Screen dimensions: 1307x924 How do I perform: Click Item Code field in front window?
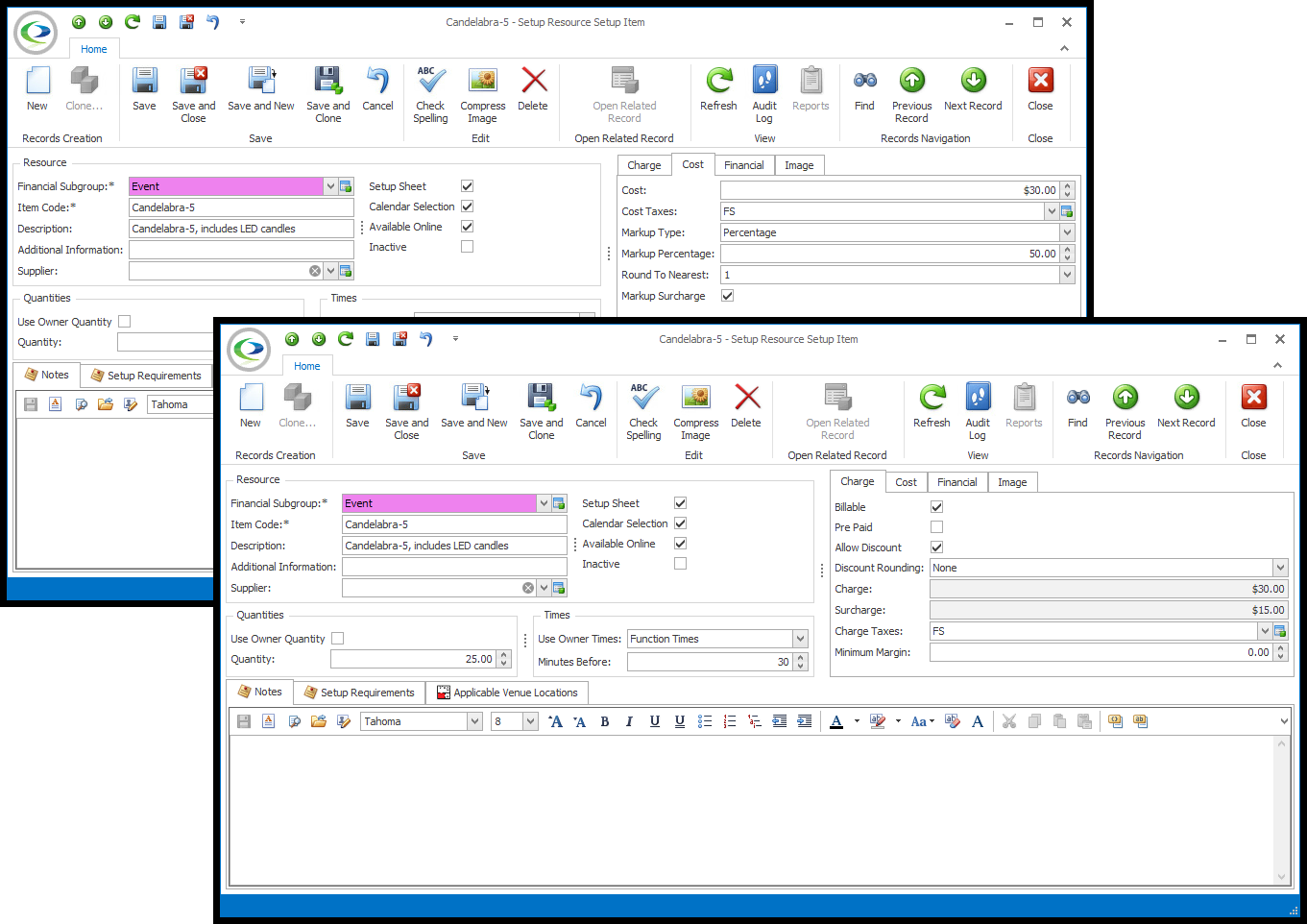[455, 524]
